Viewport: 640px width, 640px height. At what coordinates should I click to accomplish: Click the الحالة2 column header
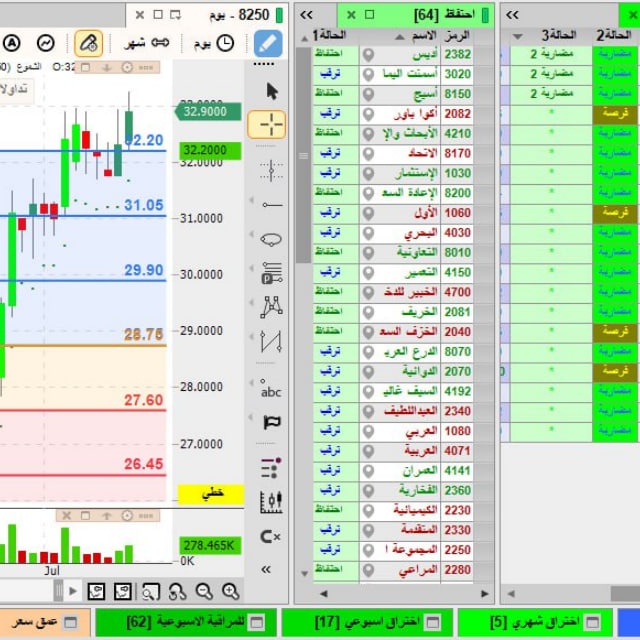pyautogui.click(x=614, y=36)
